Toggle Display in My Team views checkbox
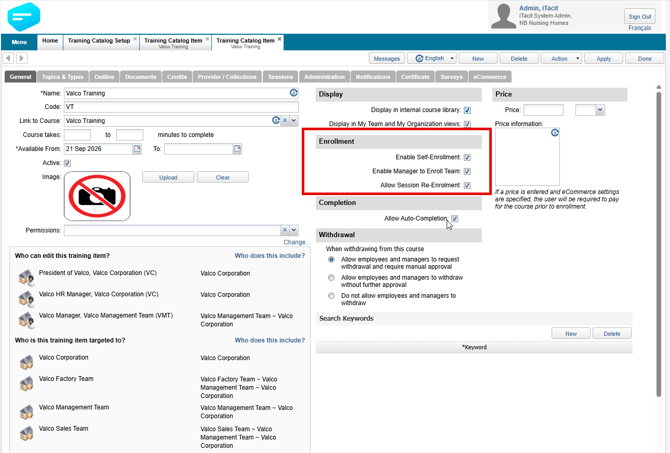The width and height of the screenshot is (670, 453). coord(467,124)
